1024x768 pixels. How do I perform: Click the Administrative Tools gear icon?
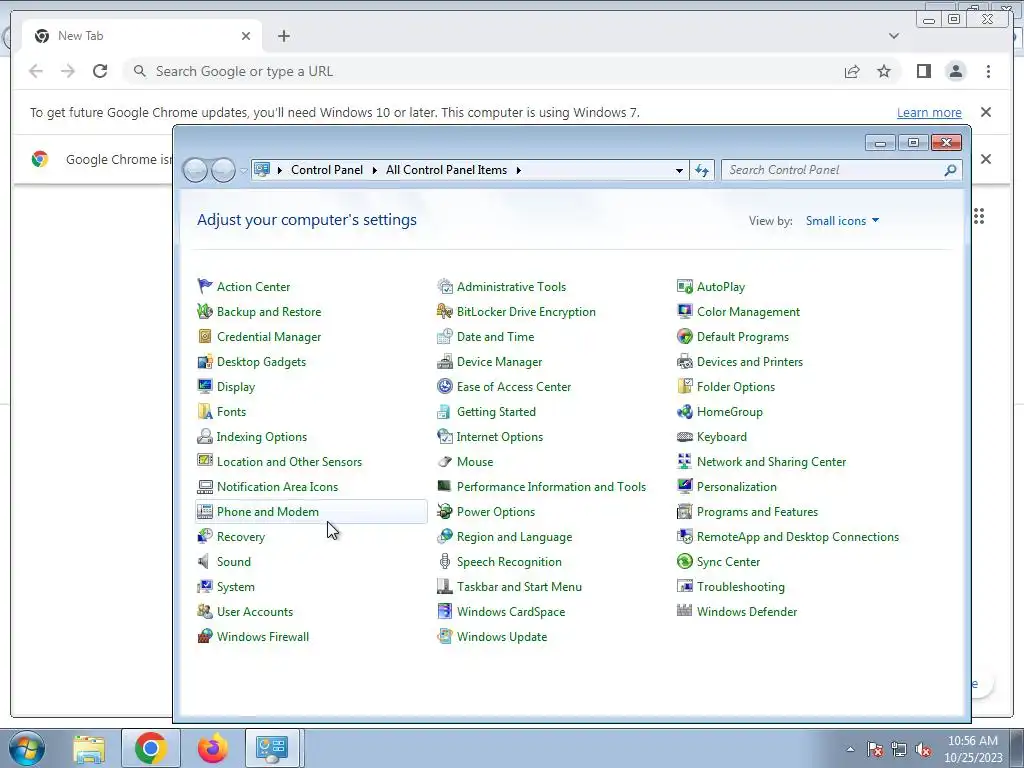445,286
